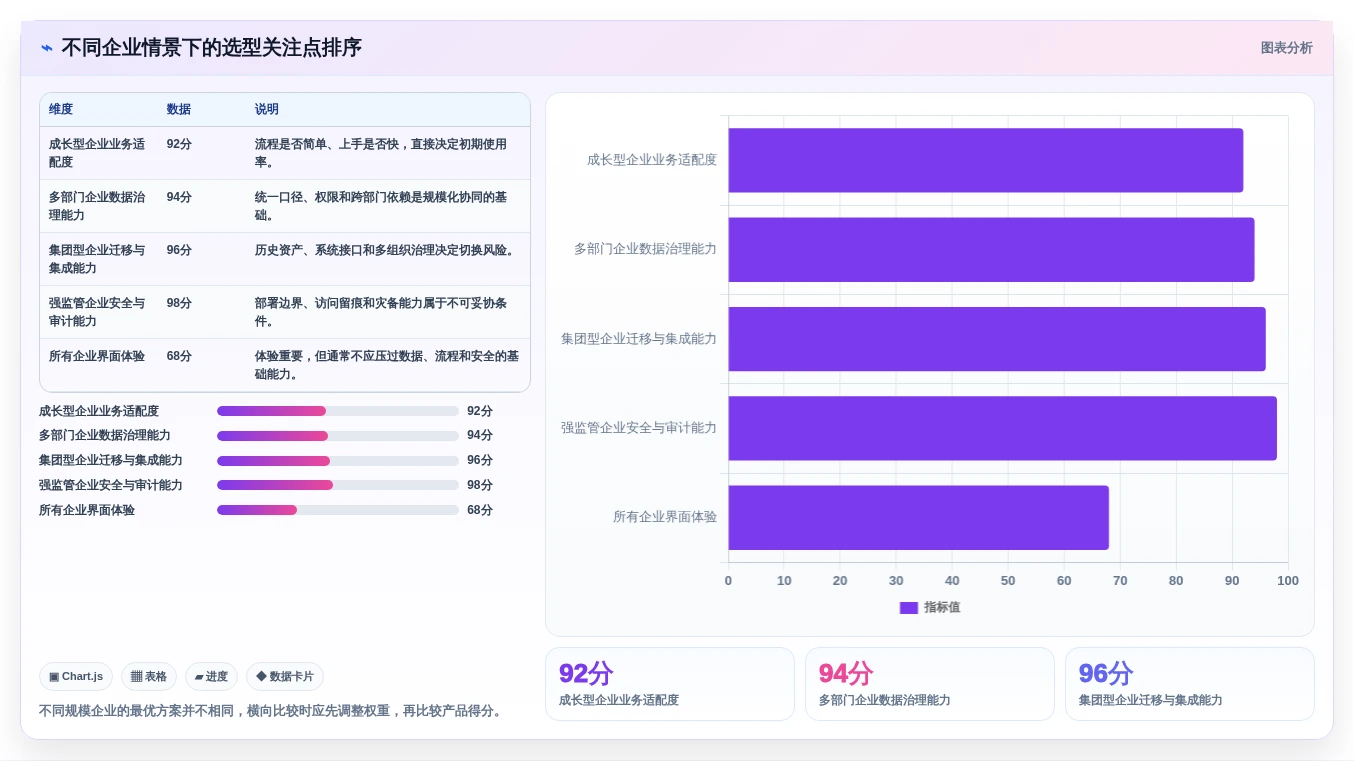
Task: Click the 68分 value in table
Action: point(179,356)
